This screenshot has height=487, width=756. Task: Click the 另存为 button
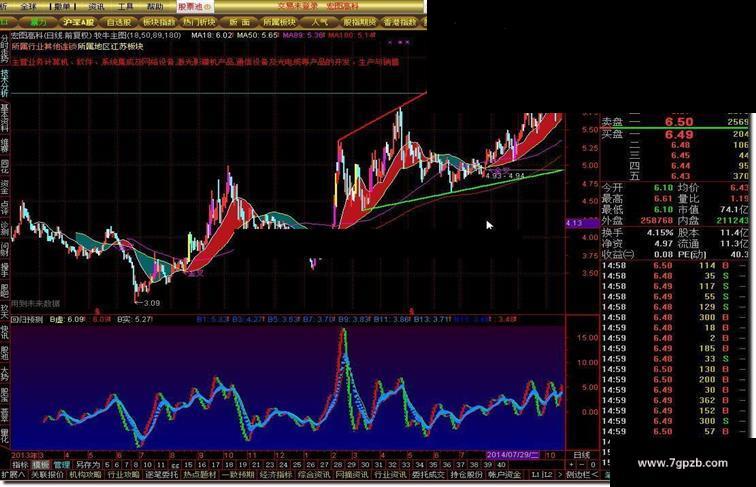(x=88, y=465)
